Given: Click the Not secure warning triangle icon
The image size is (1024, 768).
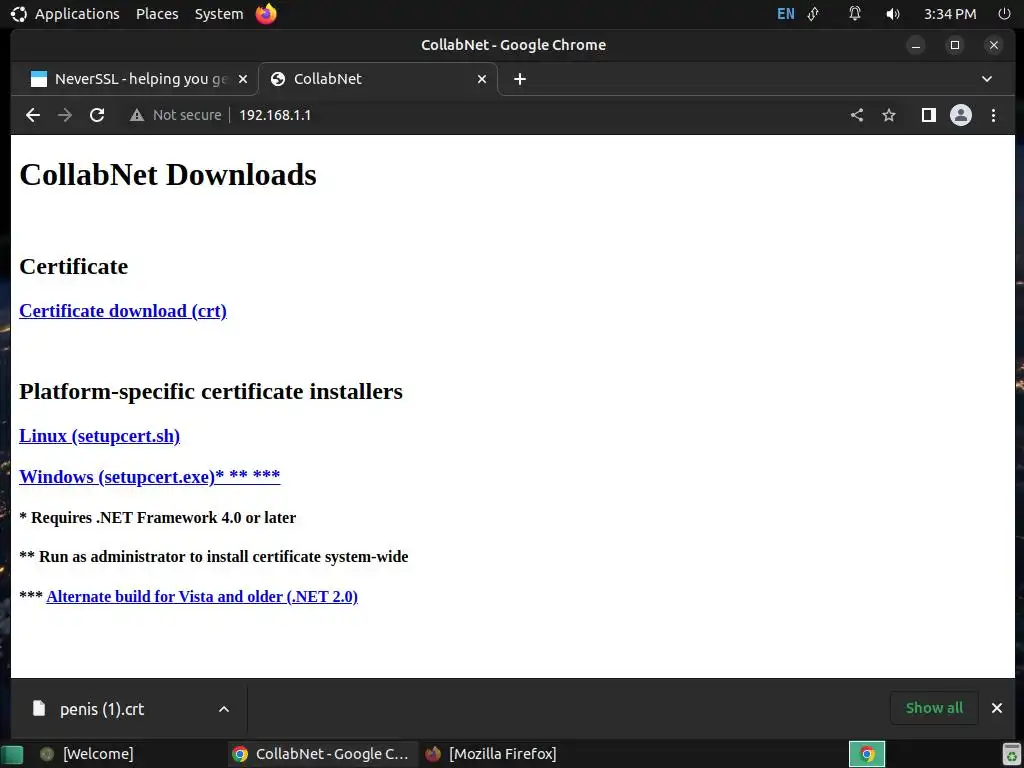Looking at the screenshot, I should (136, 115).
